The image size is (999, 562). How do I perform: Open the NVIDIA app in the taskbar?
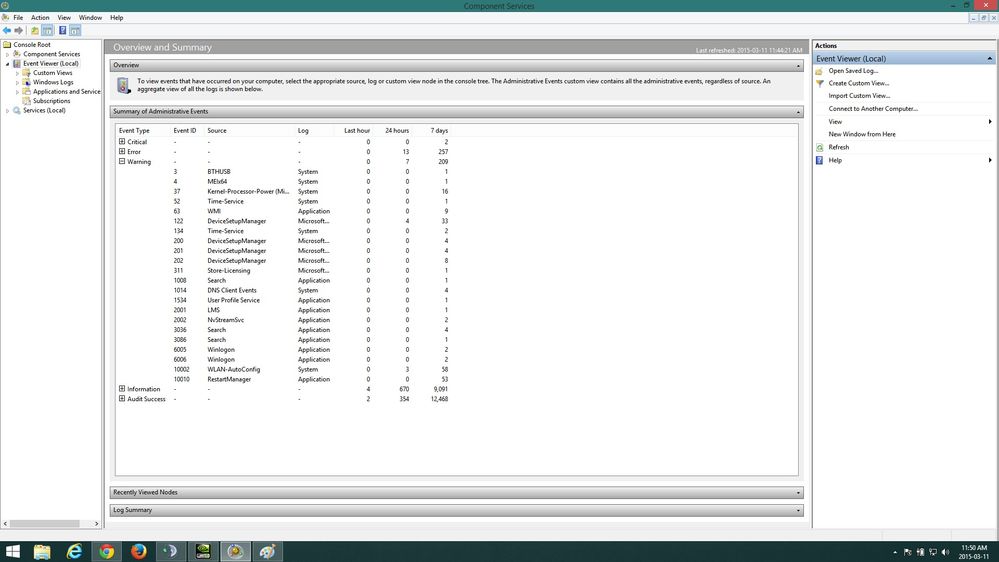pyautogui.click(x=203, y=551)
